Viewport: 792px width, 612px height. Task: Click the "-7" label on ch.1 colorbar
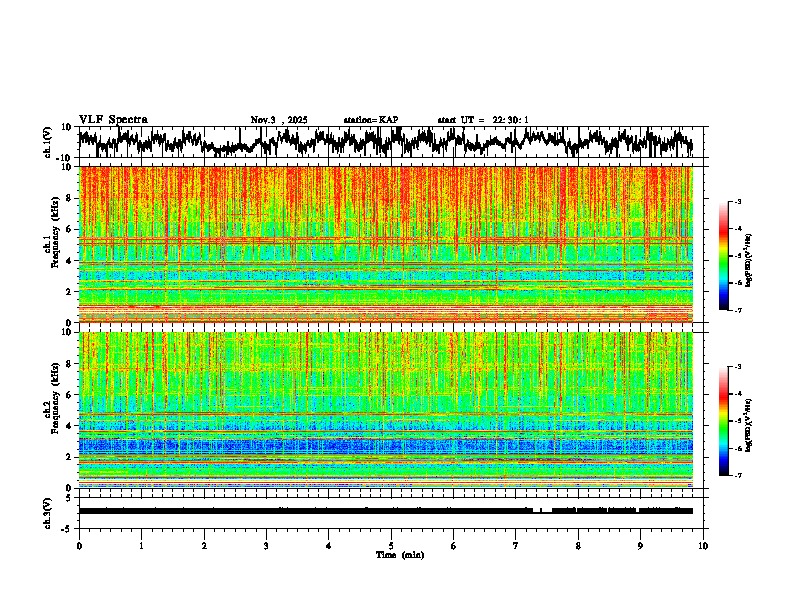point(737,310)
